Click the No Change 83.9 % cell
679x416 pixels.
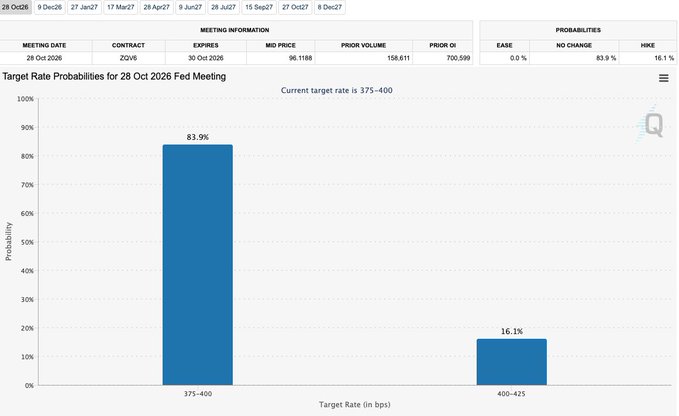pyautogui.click(x=574, y=58)
